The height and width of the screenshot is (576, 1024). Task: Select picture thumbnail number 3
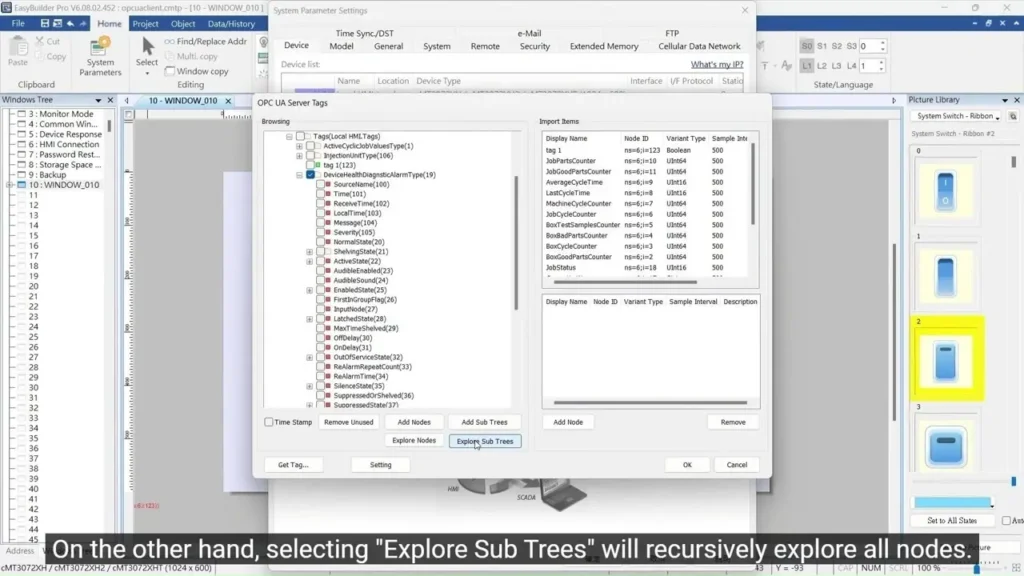pyautogui.click(x=946, y=445)
